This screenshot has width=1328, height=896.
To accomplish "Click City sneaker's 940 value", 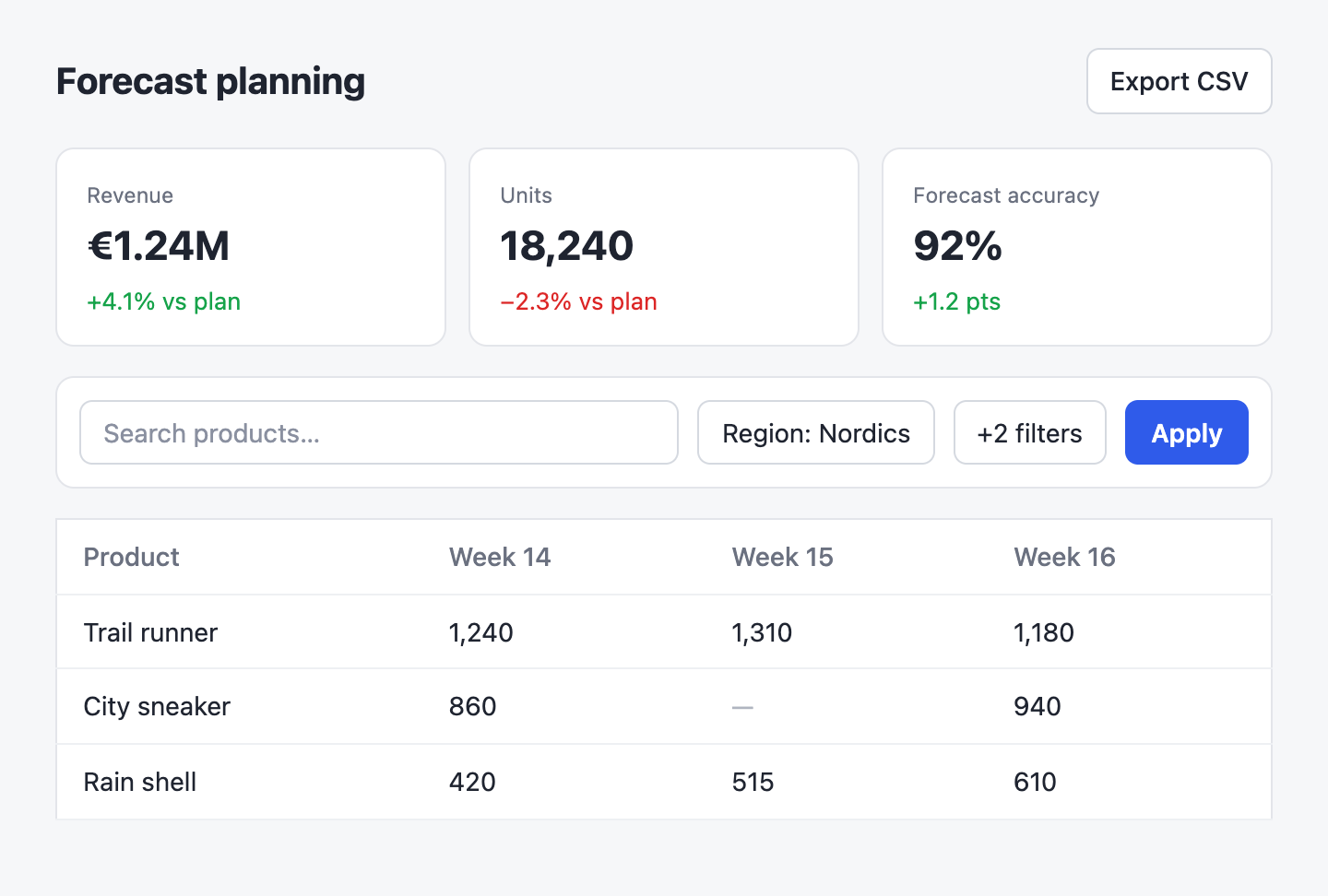I will tap(1037, 706).
